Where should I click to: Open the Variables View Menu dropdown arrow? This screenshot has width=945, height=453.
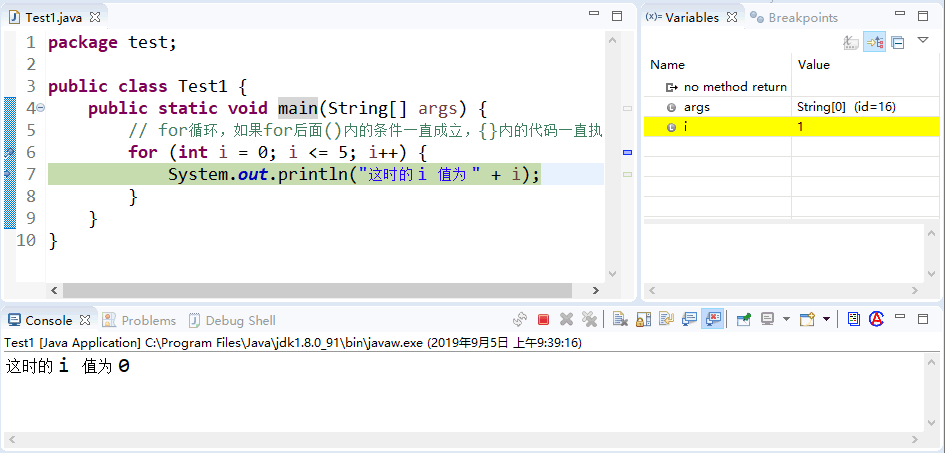pyautogui.click(x=923, y=41)
